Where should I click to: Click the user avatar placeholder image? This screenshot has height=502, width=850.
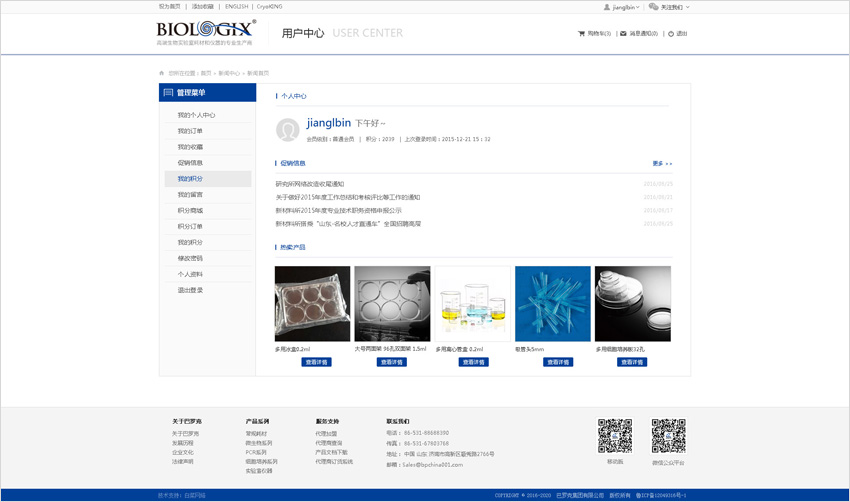tap(288, 130)
